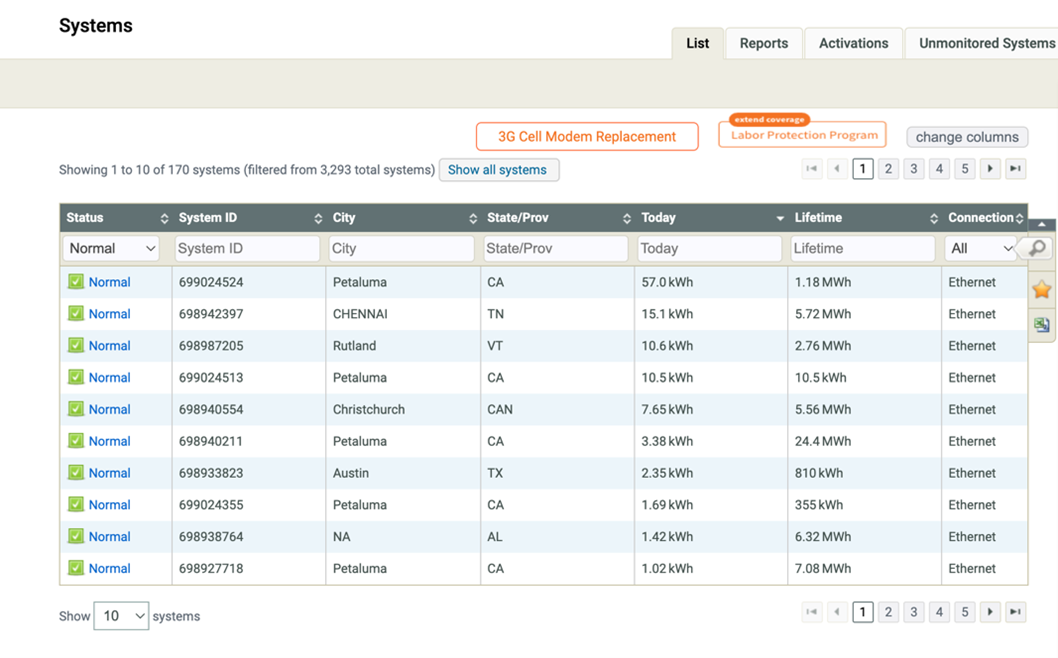Click the green status icon for system 699024524
The image size is (1058, 658).
(x=76, y=281)
